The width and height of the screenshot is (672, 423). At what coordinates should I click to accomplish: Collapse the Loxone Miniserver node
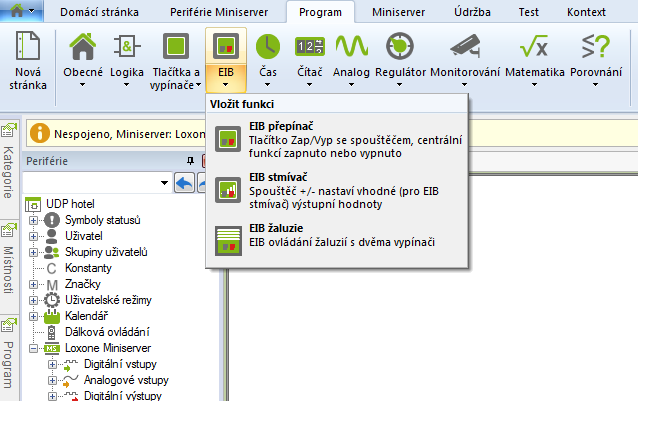coord(33,348)
